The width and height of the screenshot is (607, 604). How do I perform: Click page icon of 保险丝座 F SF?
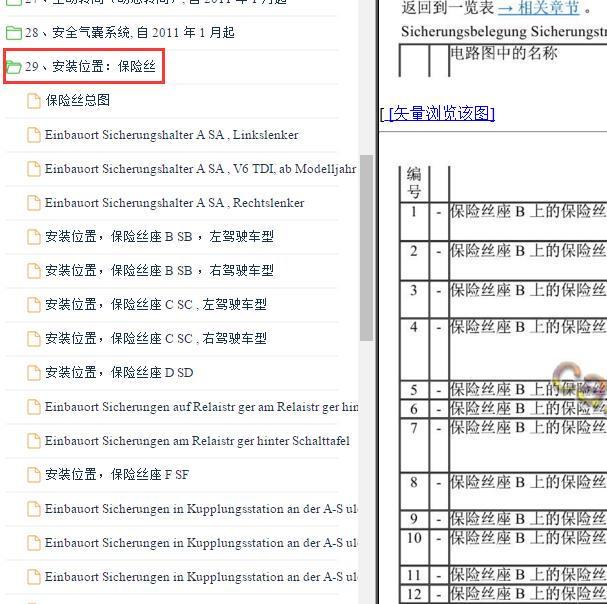[x=34, y=475]
